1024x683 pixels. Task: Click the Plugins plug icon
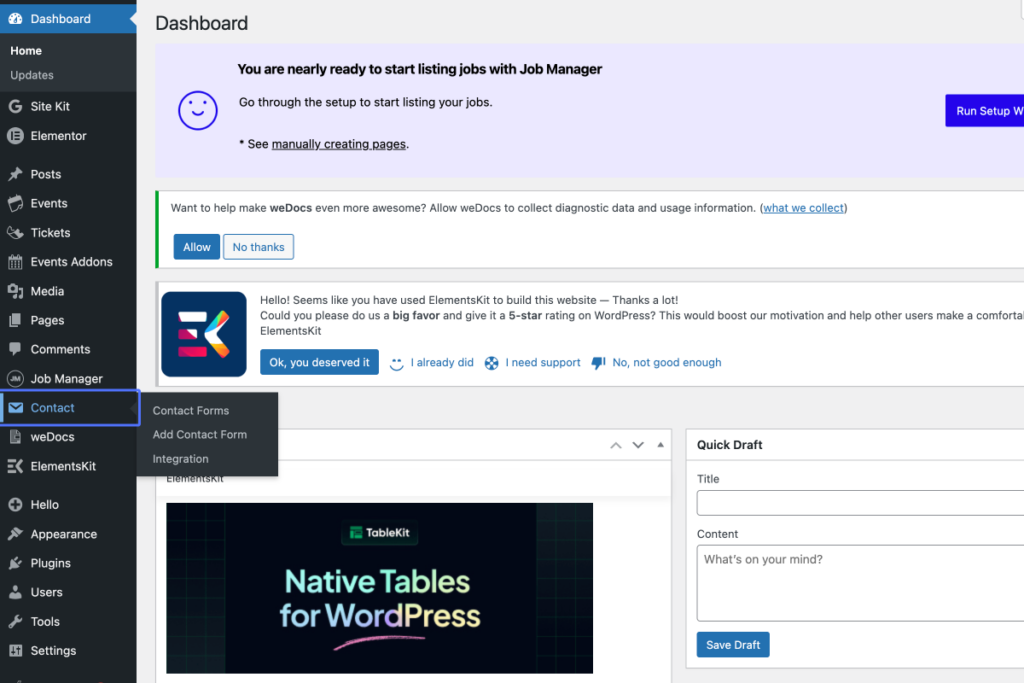(15, 563)
